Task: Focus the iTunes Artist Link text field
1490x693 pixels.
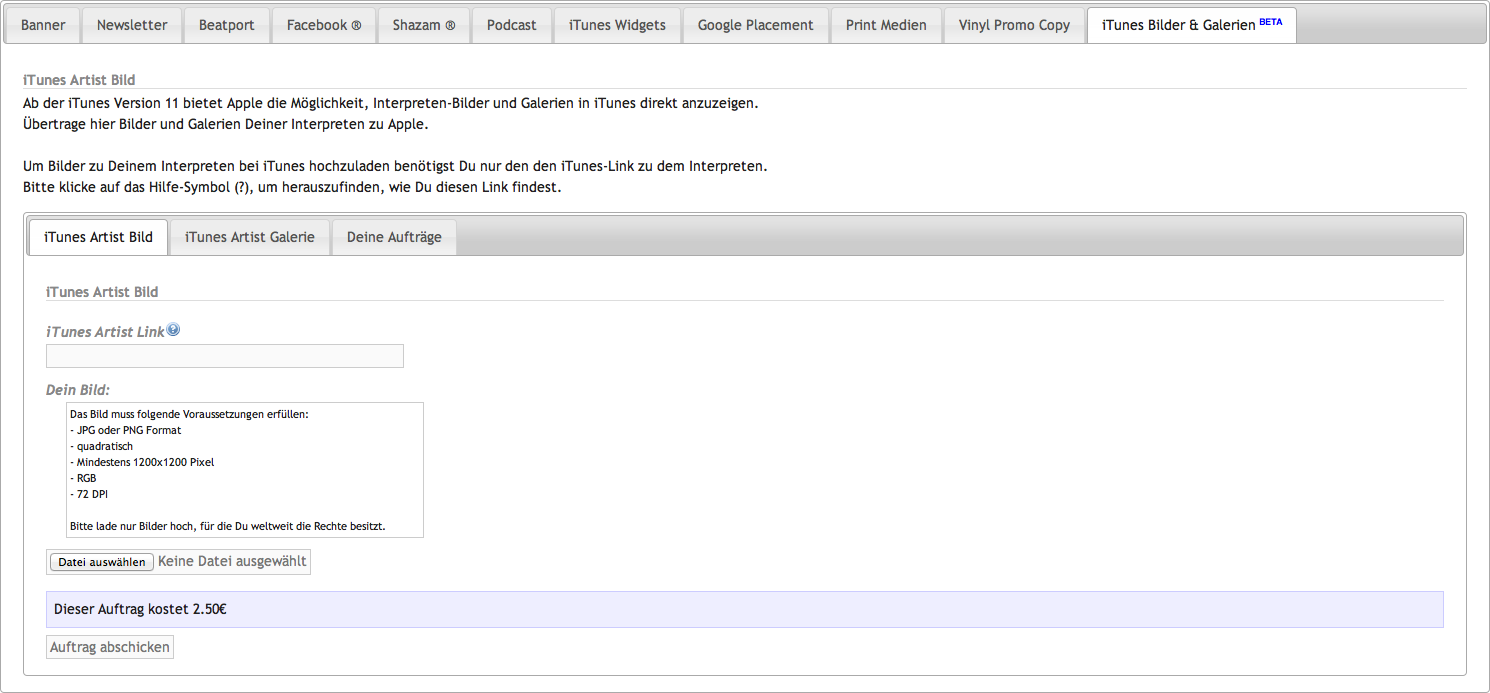Action: [x=225, y=356]
